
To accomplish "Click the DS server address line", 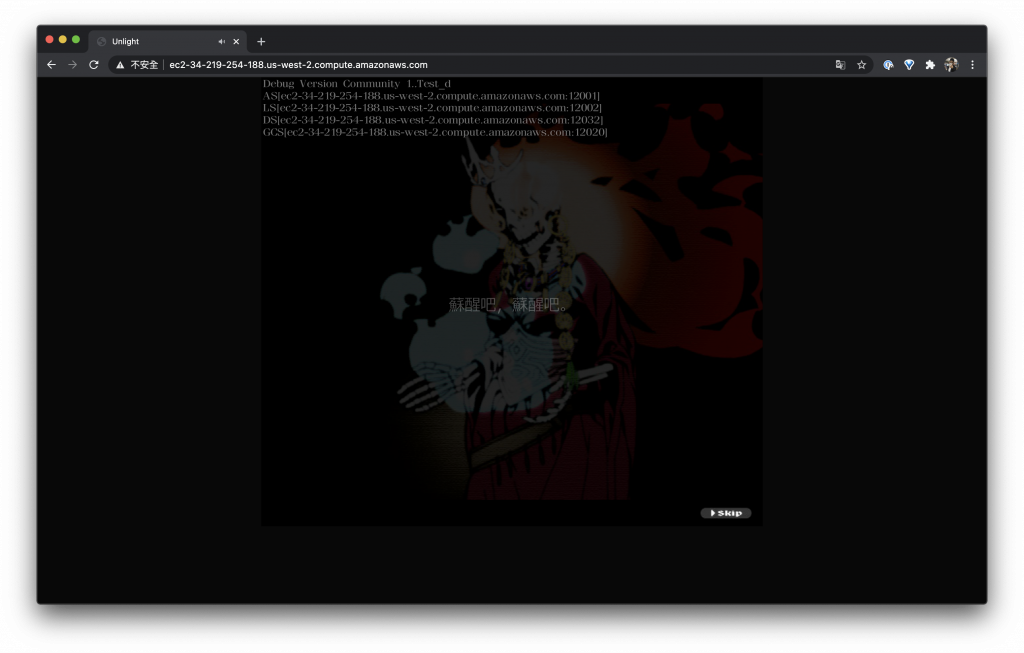I will [433, 120].
